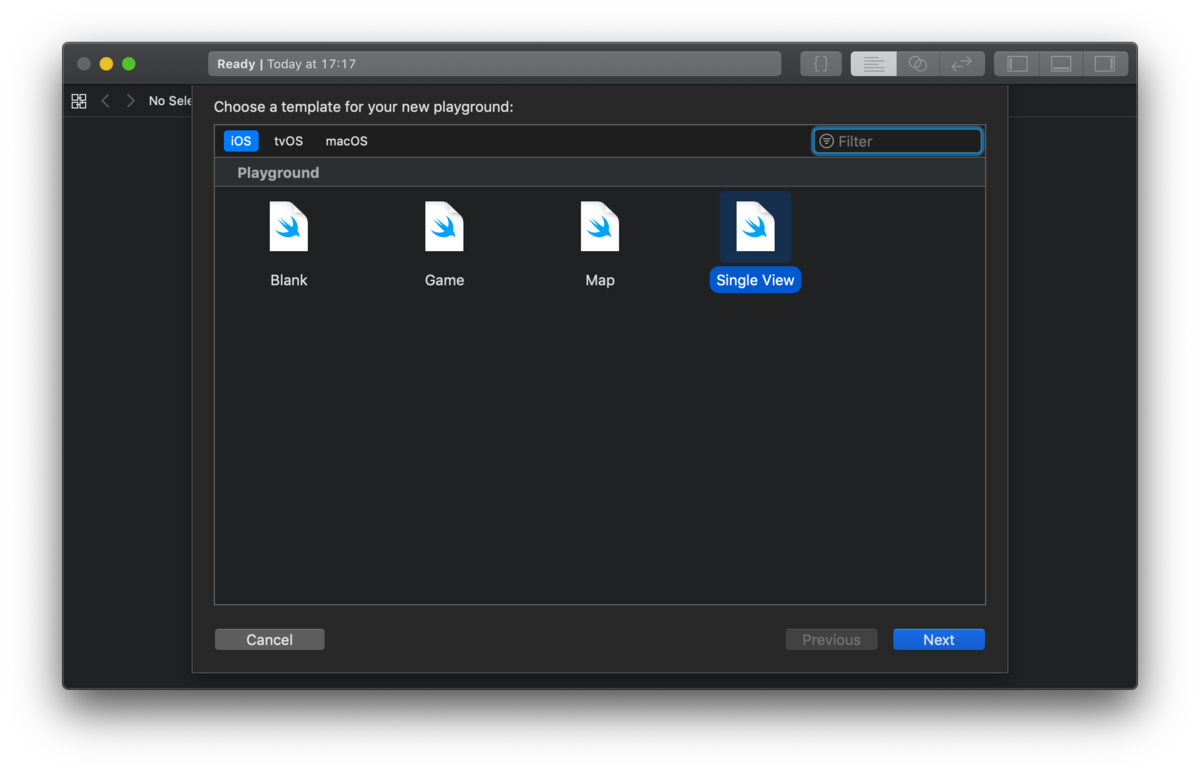Switch to the macOS platform tab

coord(346,141)
